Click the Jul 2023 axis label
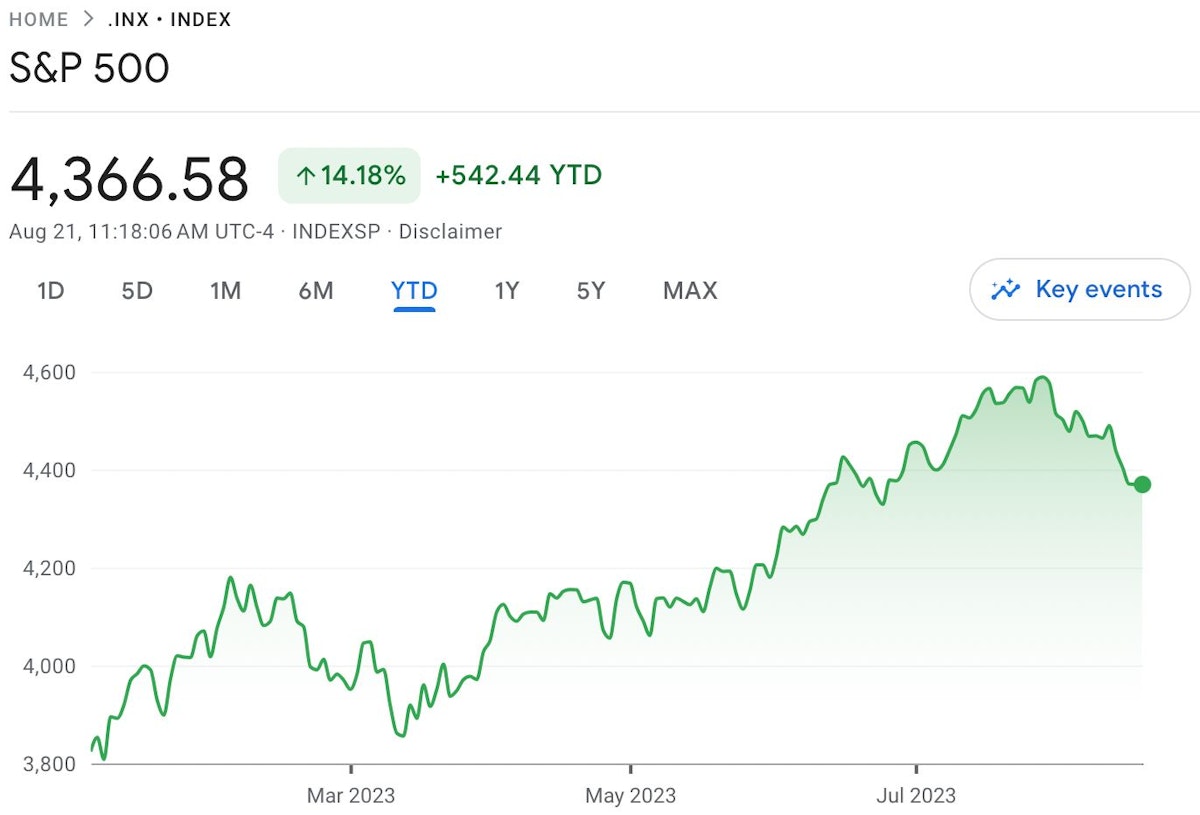The width and height of the screenshot is (1200, 815). [917, 796]
